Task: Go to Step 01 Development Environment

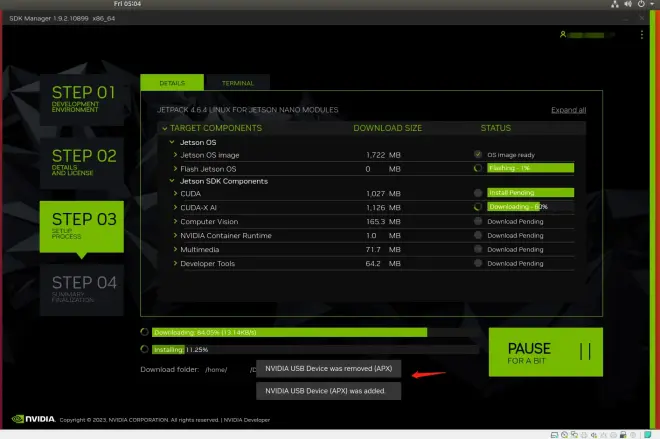Action: point(82,100)
